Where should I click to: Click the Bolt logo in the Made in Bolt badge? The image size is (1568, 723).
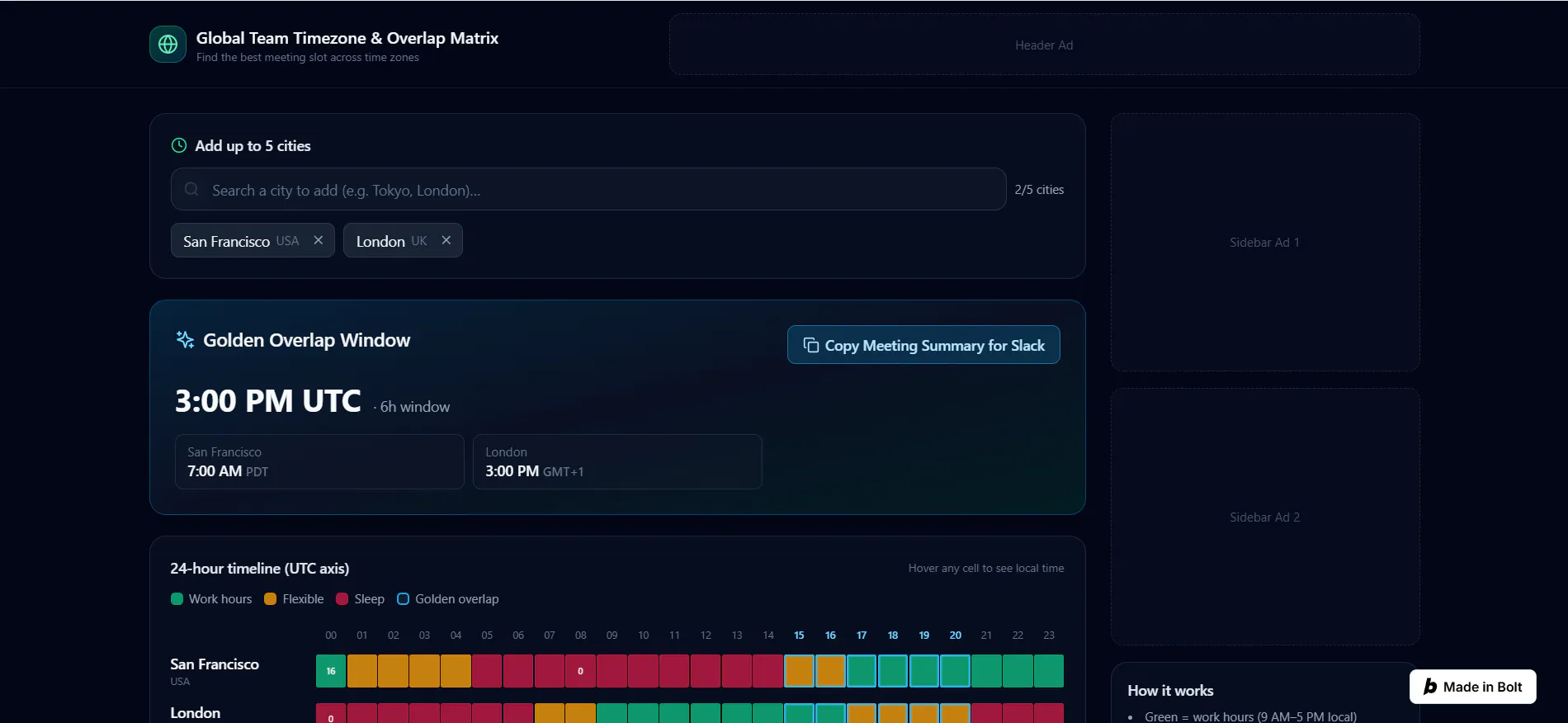tap(1430, 687)
